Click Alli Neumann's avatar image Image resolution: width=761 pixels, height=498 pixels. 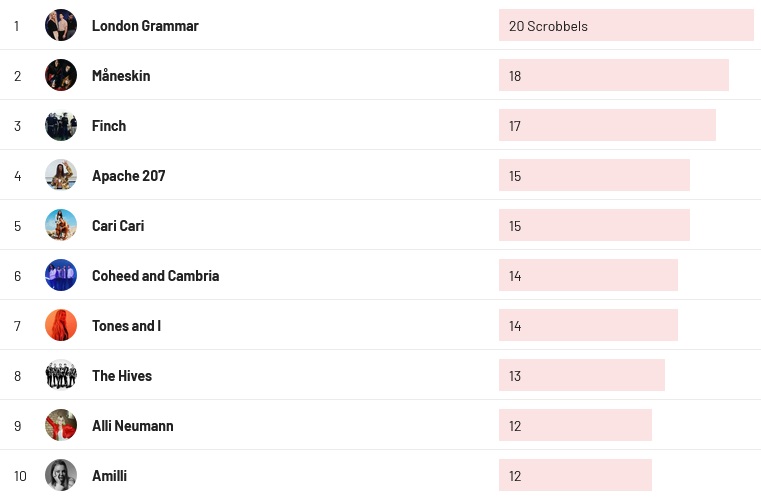61,425
